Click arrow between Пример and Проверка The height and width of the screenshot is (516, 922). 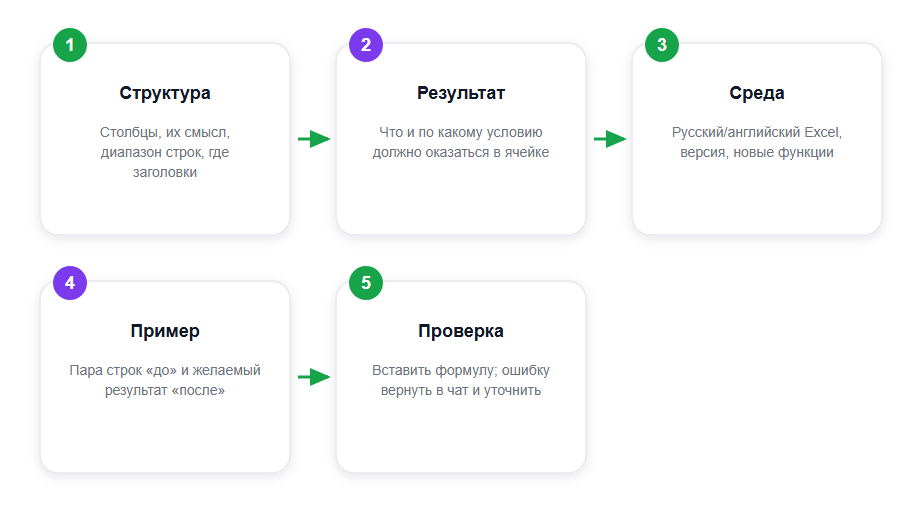(x=314, y=377)
